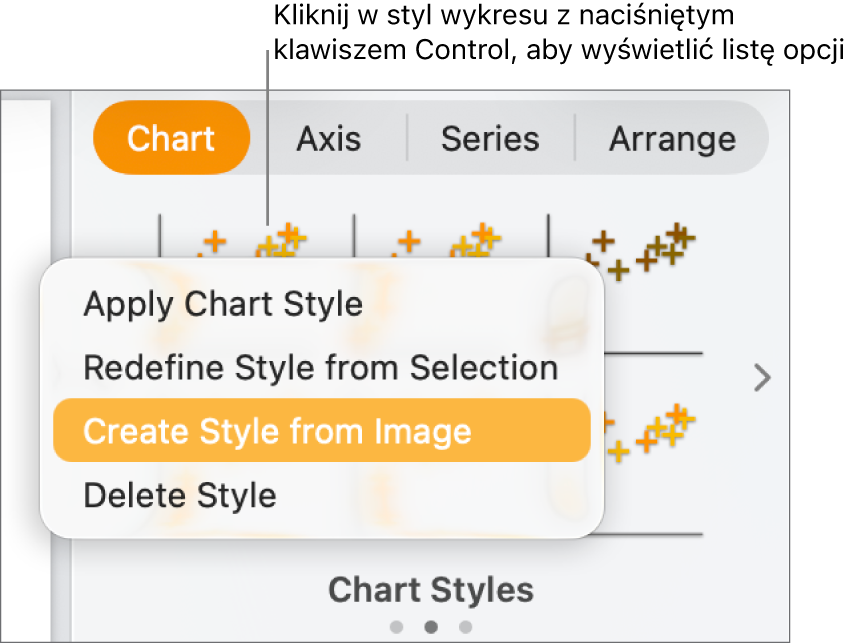Select the brown scatter chart style thumbnail
The image size is (854, 644).
coord(640,249)
